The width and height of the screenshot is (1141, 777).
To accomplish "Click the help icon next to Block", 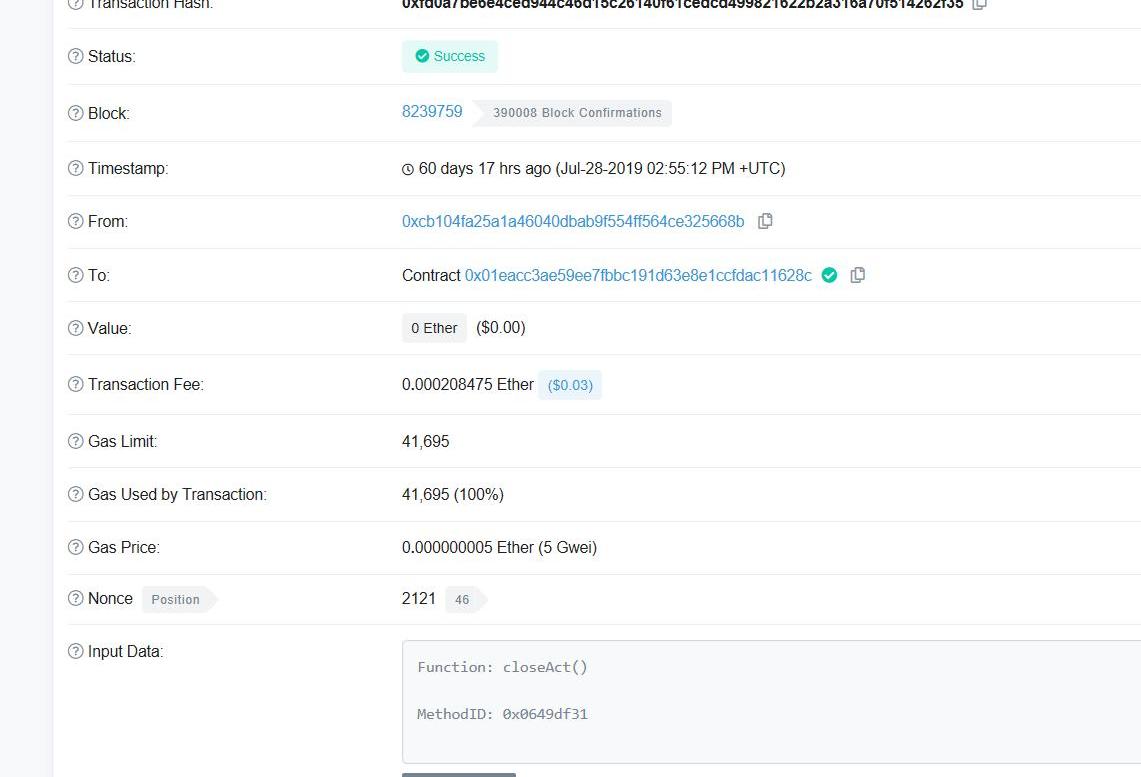I will [75, 113].
